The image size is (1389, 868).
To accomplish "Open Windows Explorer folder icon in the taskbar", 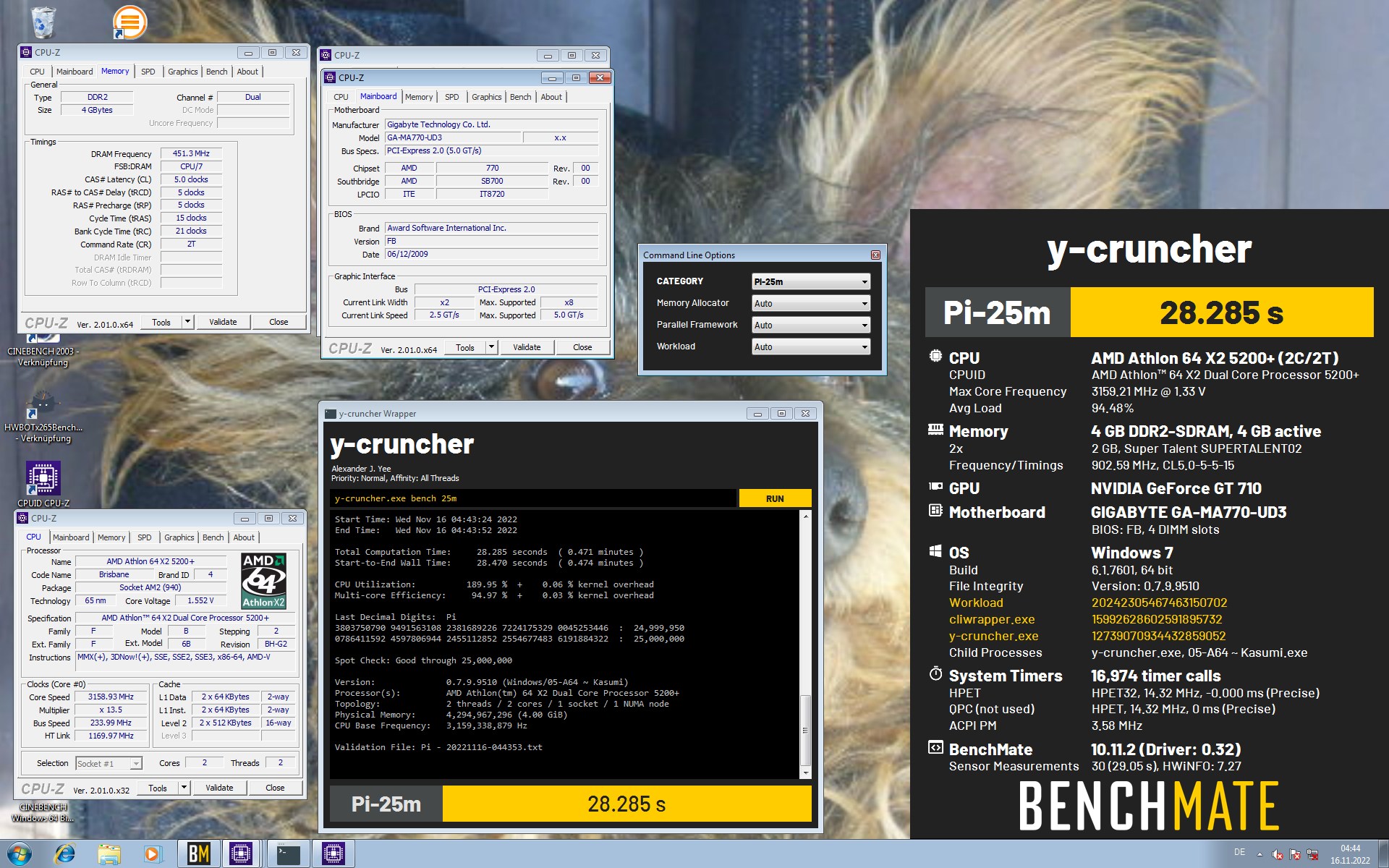I will click(x=109, y=854).
